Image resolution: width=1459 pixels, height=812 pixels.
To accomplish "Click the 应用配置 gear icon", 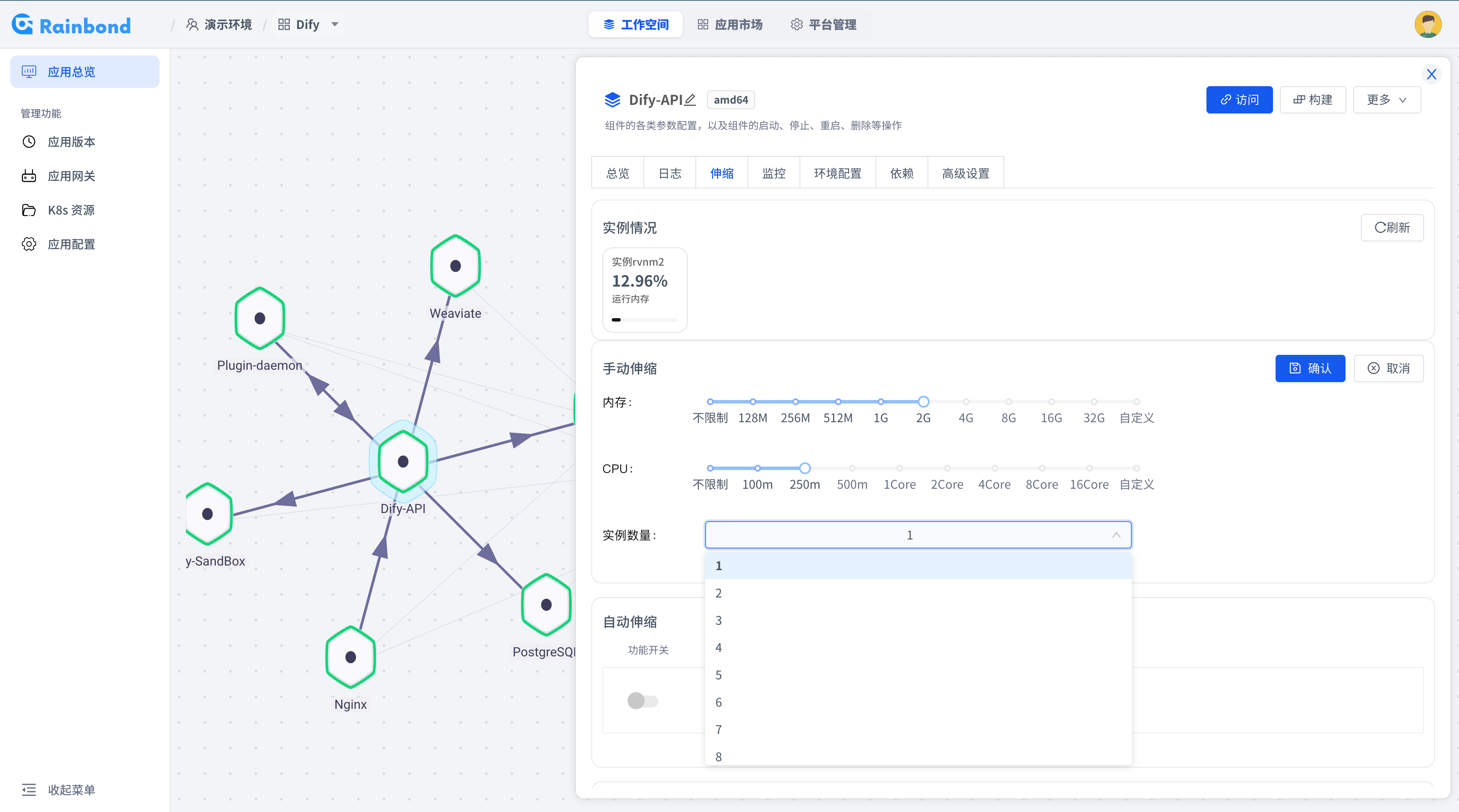I will coord(29,244).
